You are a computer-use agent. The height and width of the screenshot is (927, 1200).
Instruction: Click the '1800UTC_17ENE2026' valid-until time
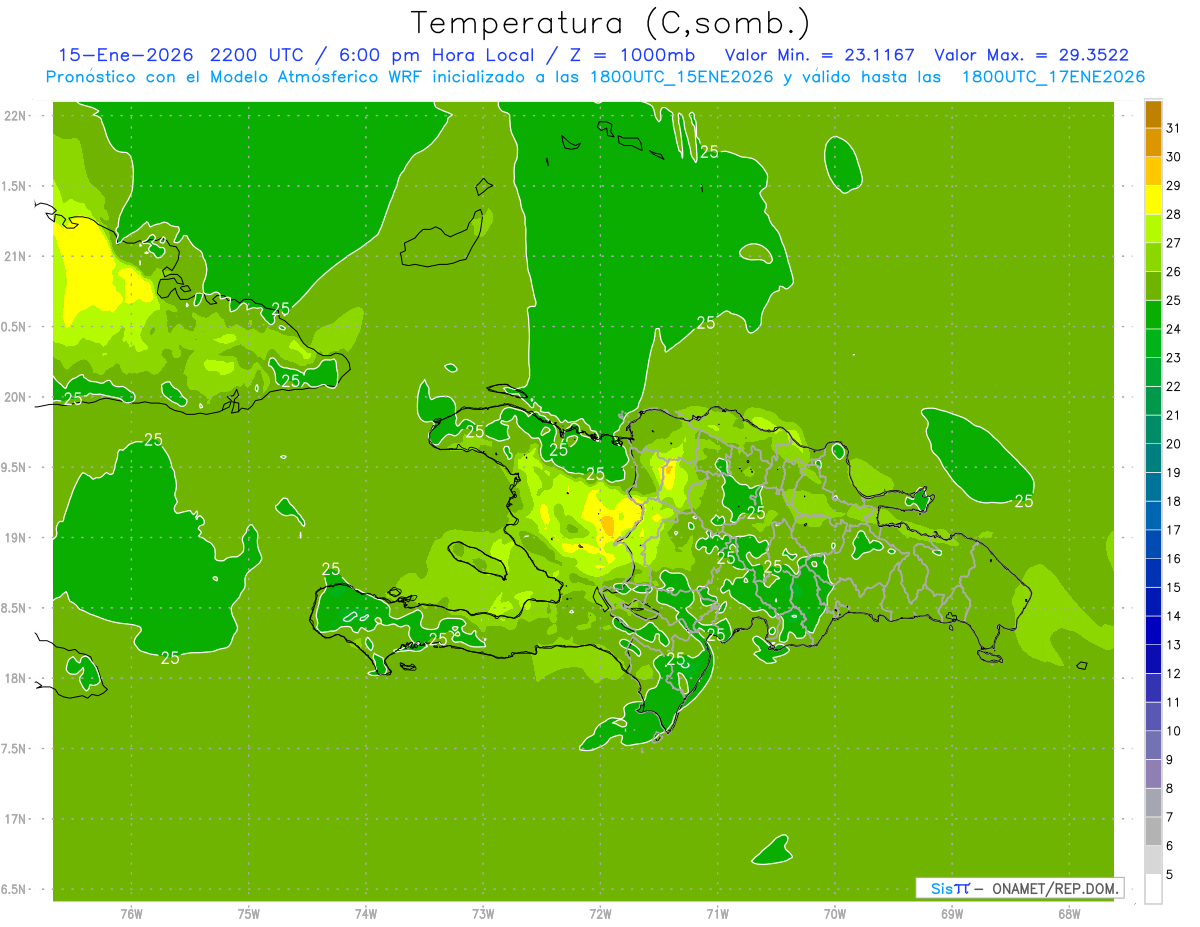(1053, 77)
